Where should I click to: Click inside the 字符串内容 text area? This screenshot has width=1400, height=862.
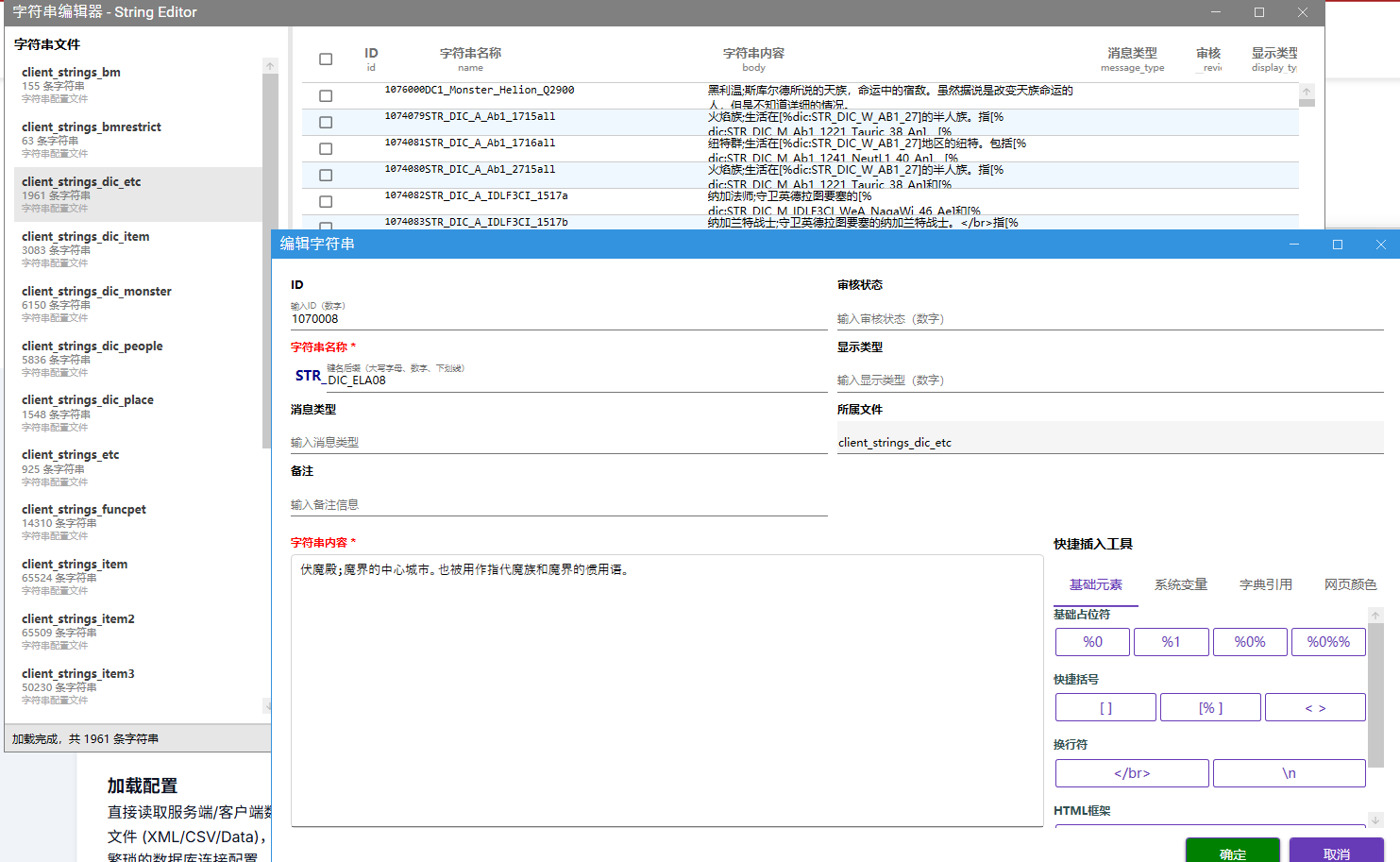pos(666,691)
